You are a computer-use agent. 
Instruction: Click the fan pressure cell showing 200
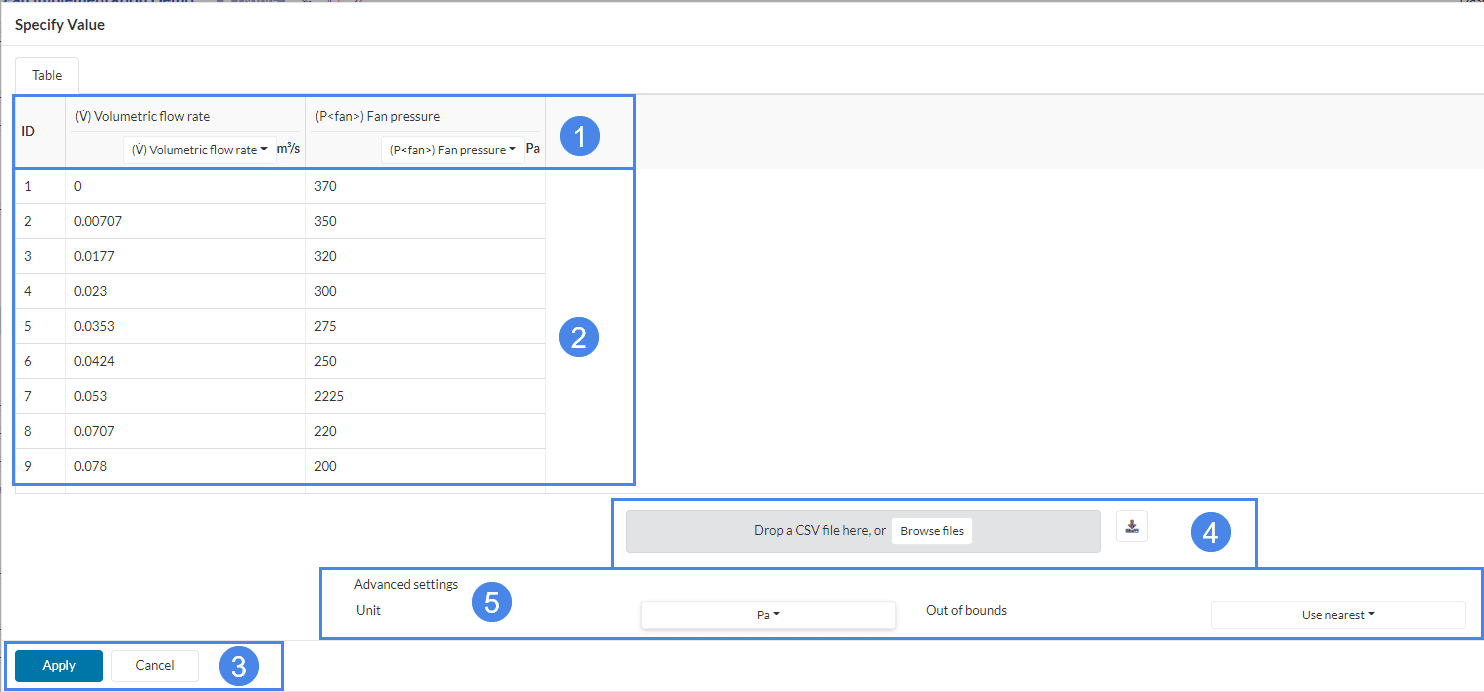[x=425, y=466]
